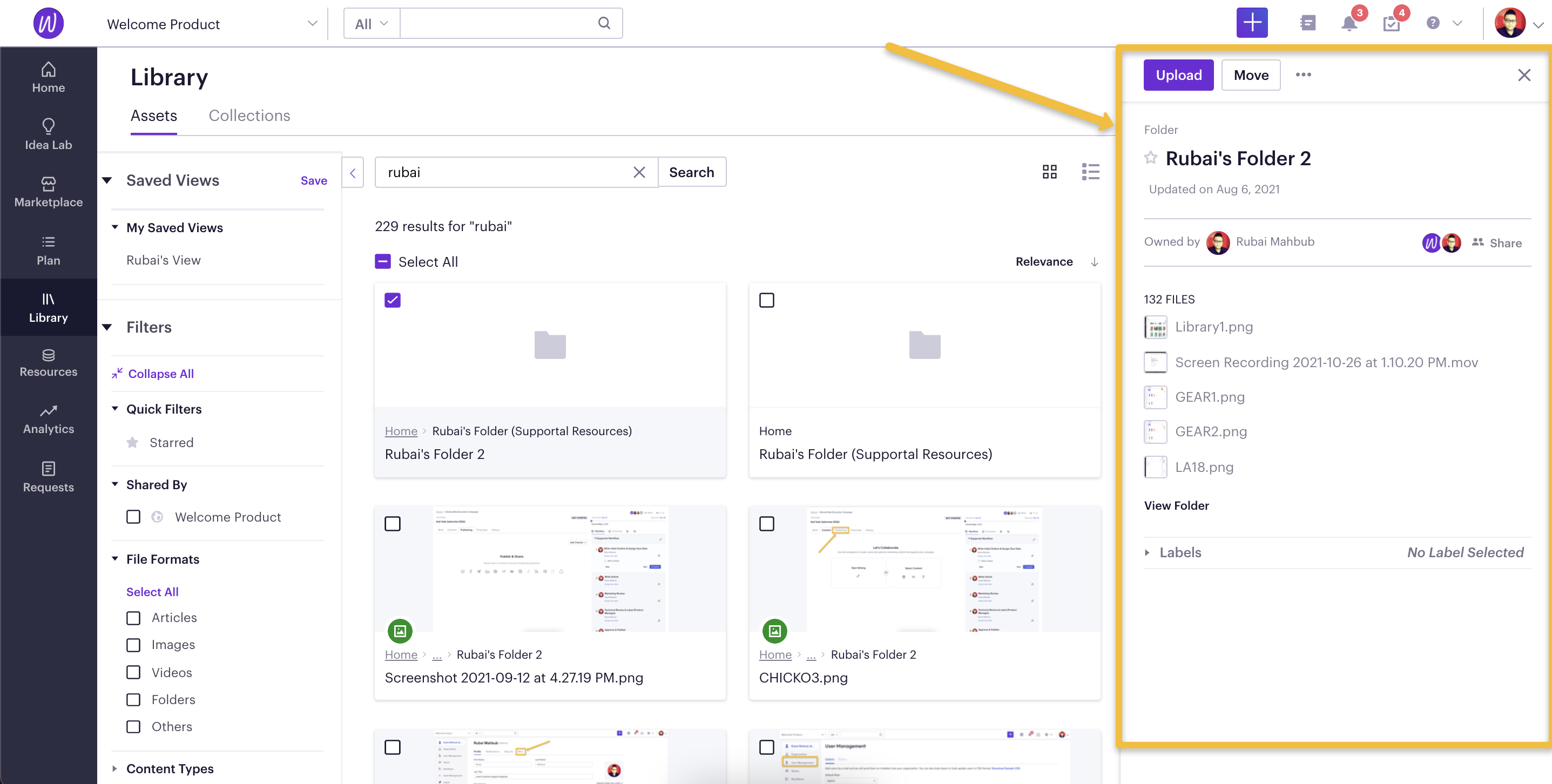Click the Move button
Screen dimensions: 1552x784
click(x=1251, y=75)
